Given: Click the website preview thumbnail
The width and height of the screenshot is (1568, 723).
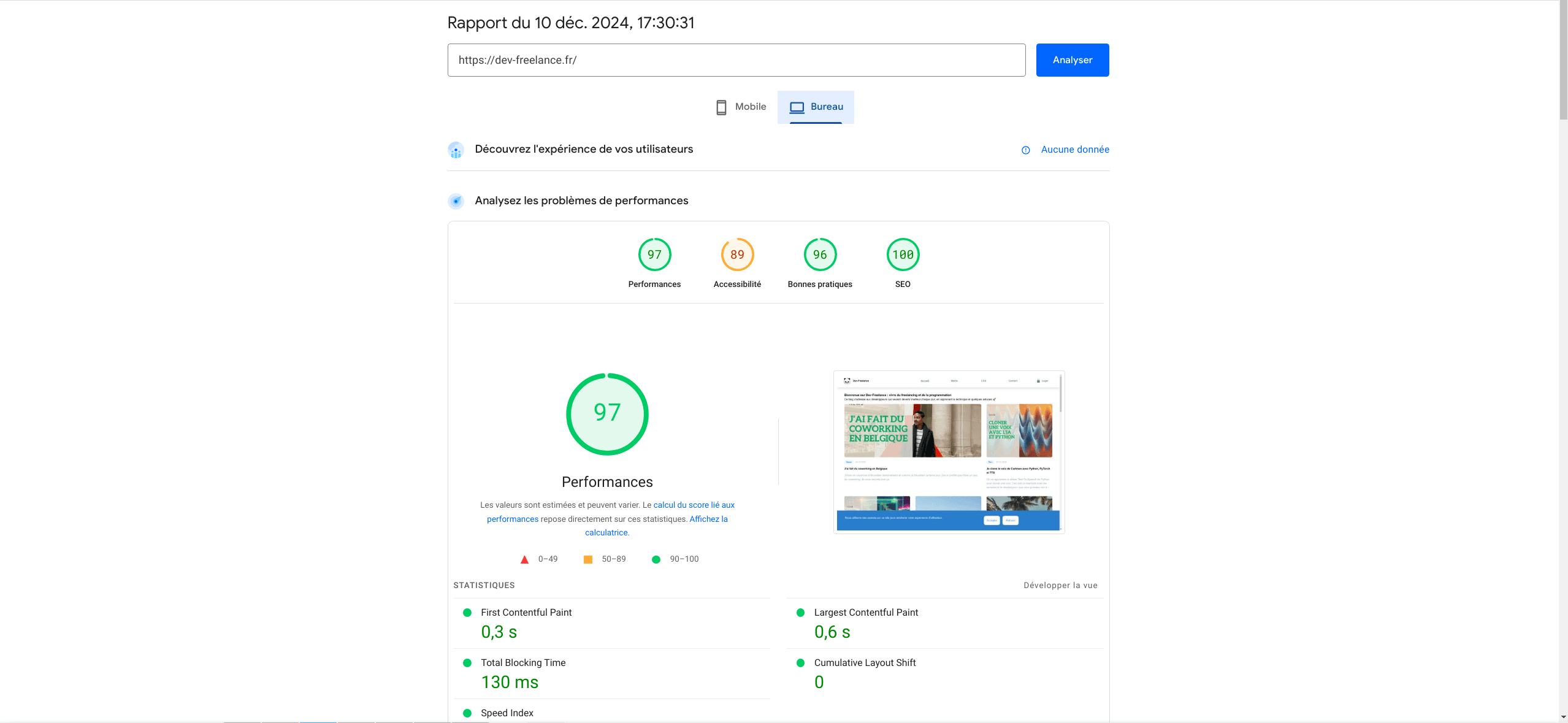Looking at the screenshot, I should click(x=948, y=451).
